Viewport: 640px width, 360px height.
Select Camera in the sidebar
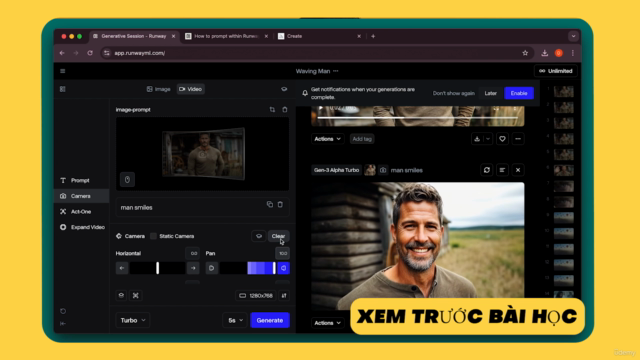tap(81, 196)
